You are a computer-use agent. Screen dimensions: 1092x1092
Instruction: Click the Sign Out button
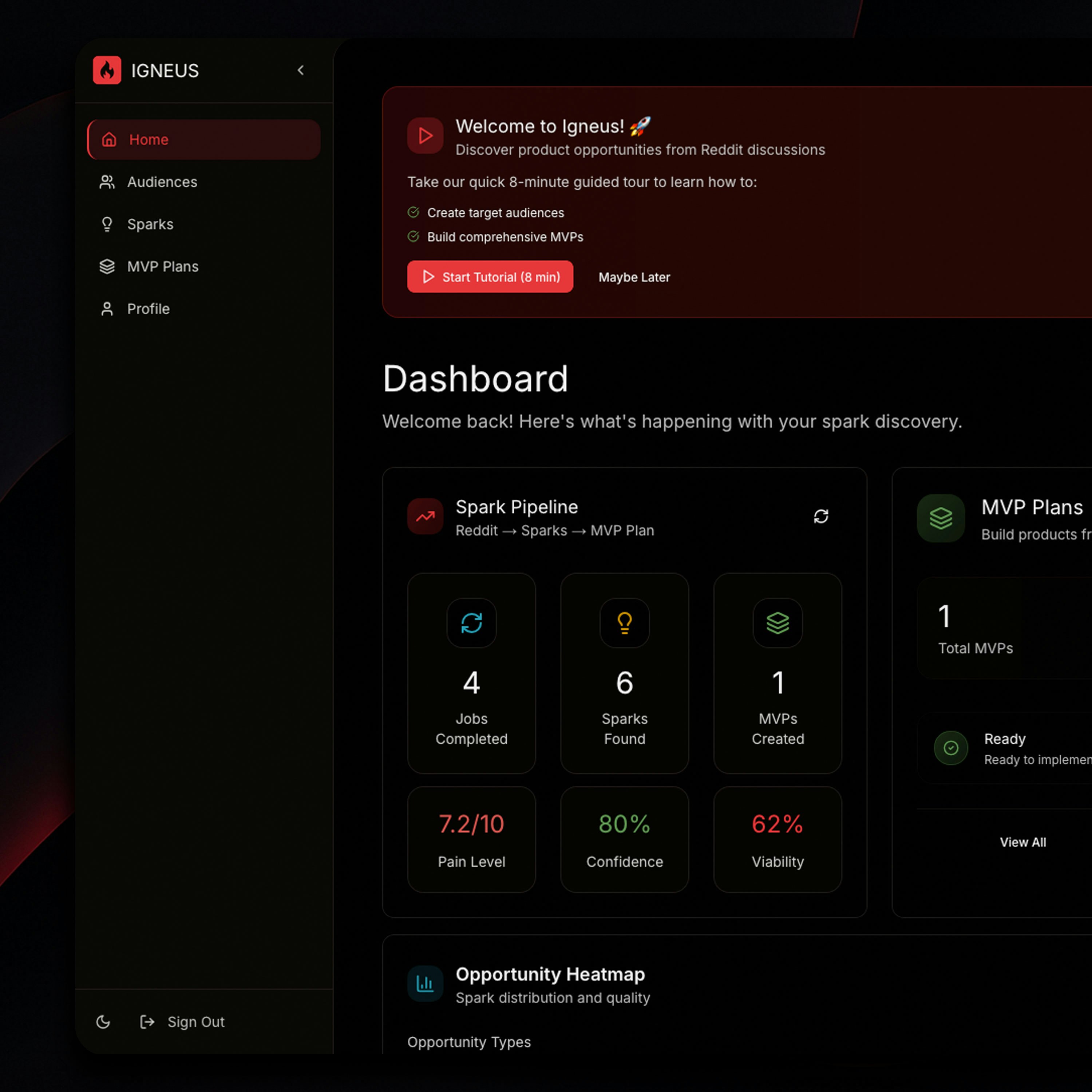(x=182, y=1022)
